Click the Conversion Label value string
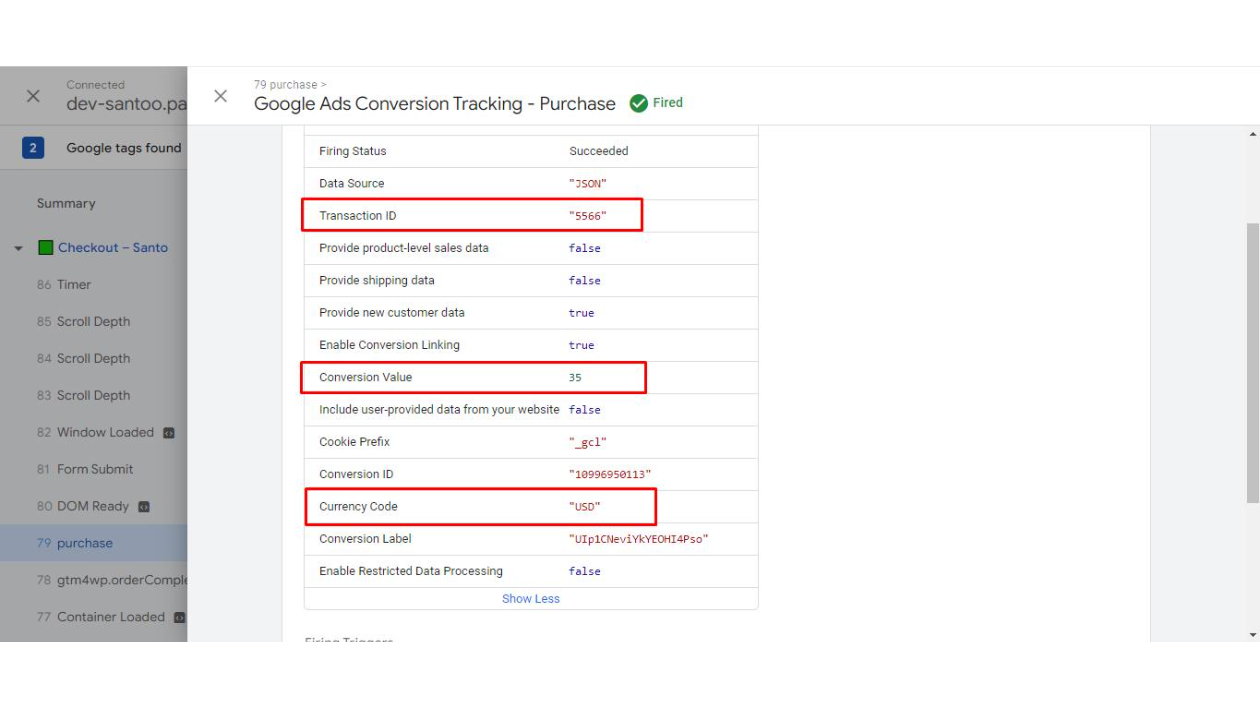 click(639, 539)
